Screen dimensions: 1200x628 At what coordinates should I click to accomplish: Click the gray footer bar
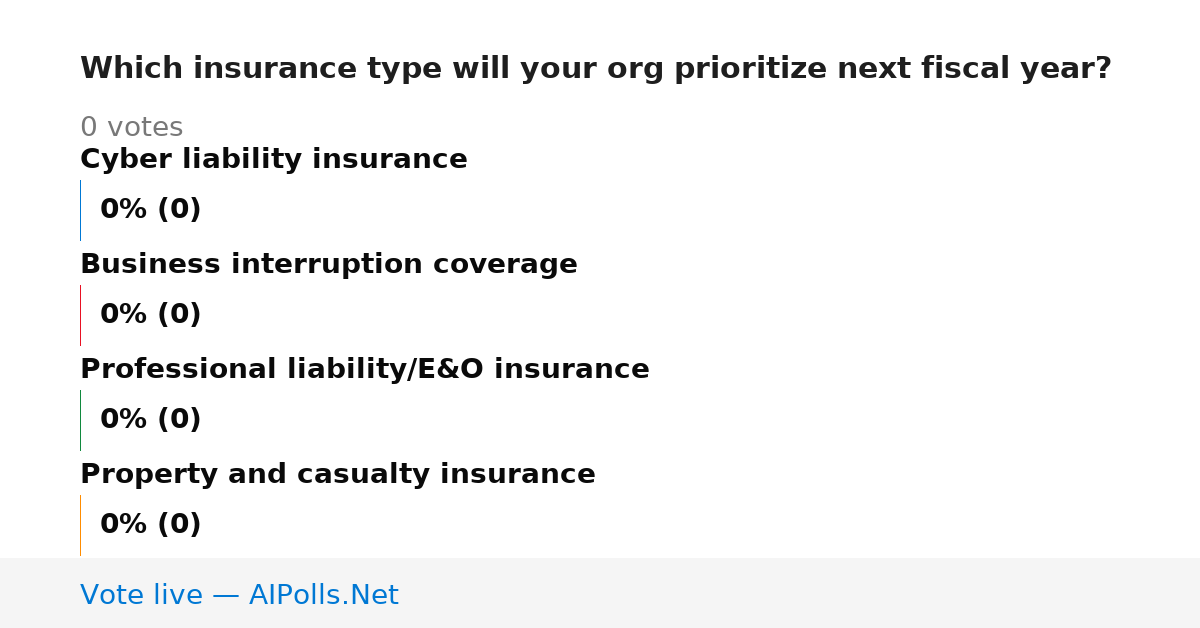tap(600, 593)
